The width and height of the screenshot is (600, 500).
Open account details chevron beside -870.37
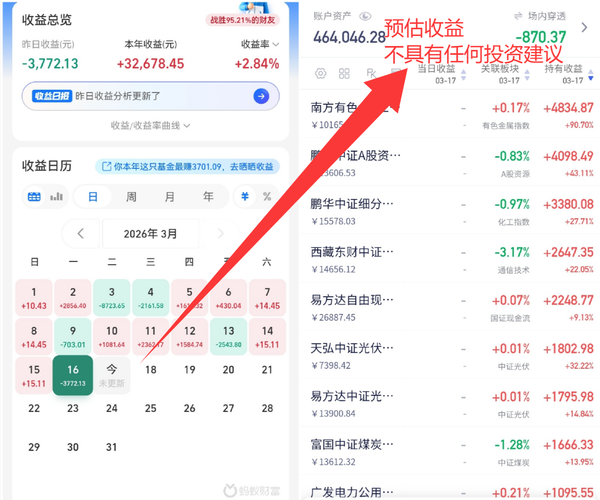pos(584,27)
